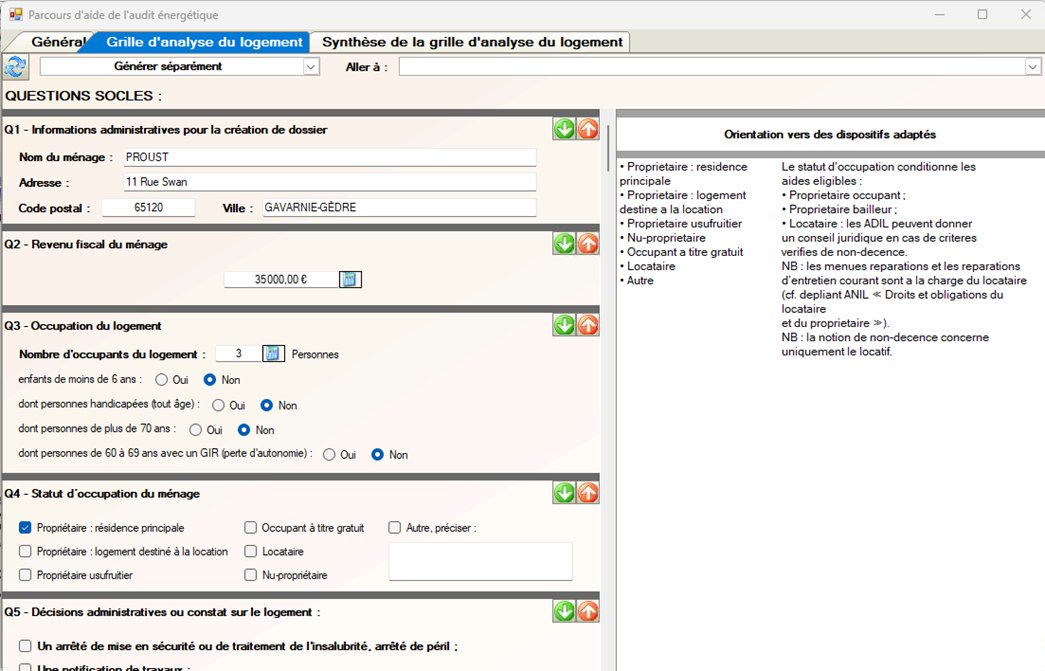The height and width of the screenshot is (671, 1045).
Task: Uncheck Propriétaire : résidence principale
Action: pos(26,528)
